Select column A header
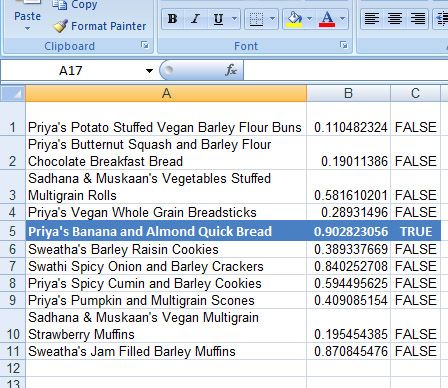 point(166,93)
